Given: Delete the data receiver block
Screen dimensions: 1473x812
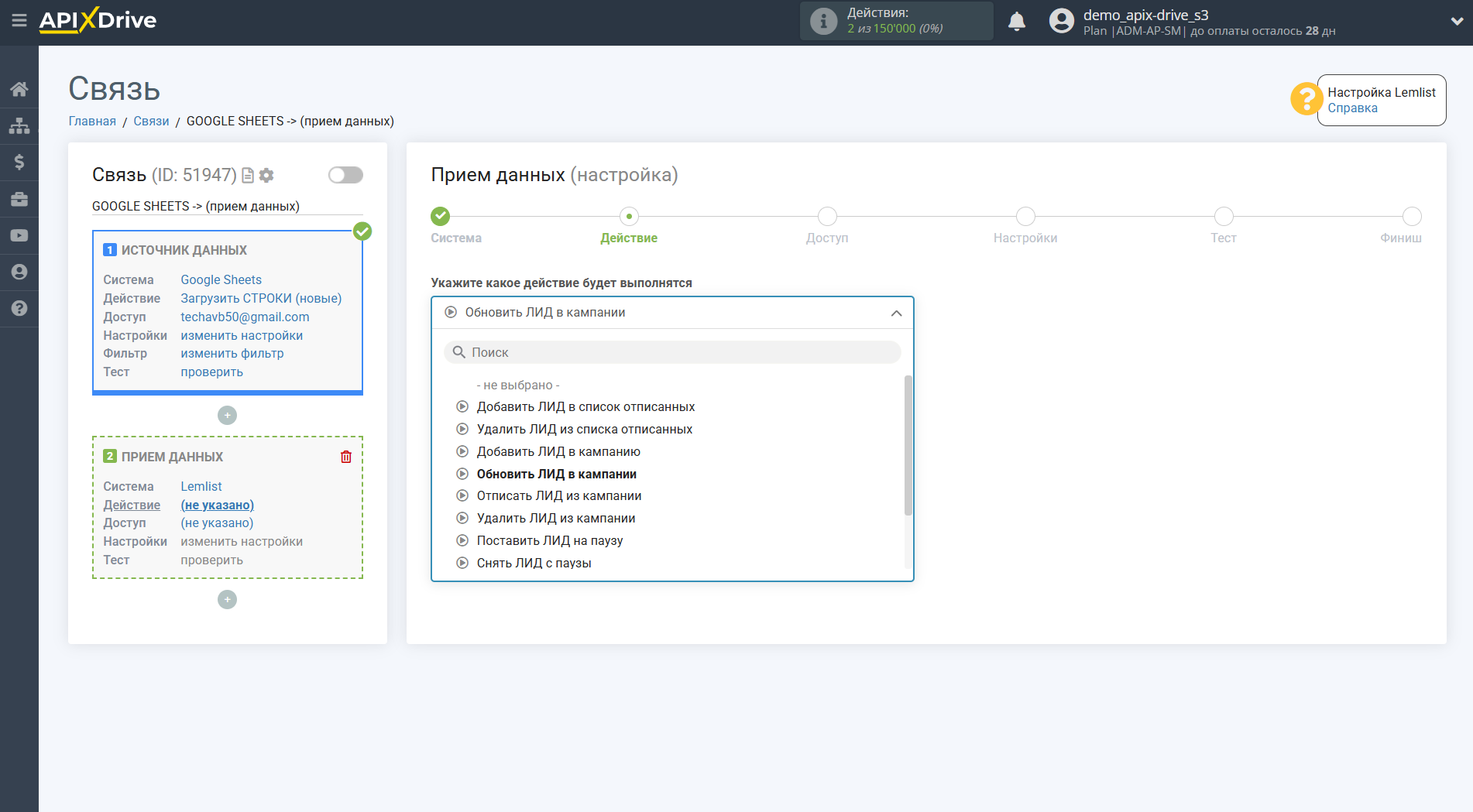Looking at the screenshot, I should [x=346, y=457].
